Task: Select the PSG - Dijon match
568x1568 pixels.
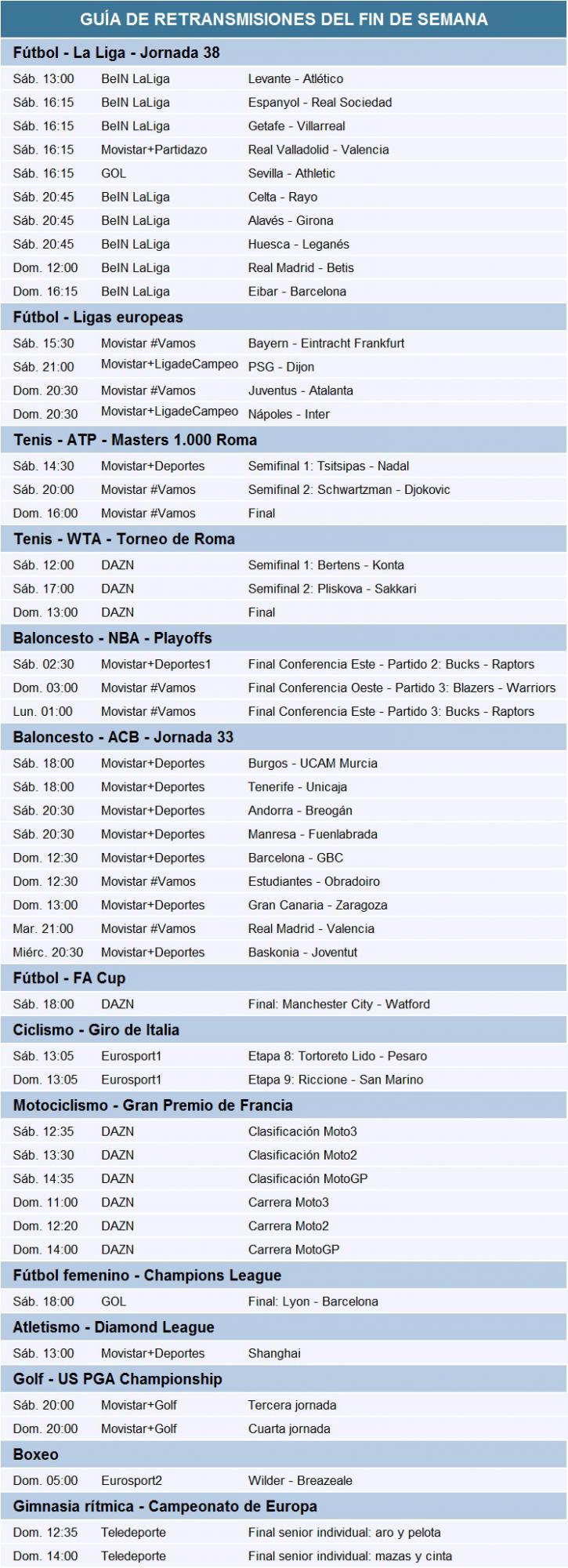Action: coord(281,367)
